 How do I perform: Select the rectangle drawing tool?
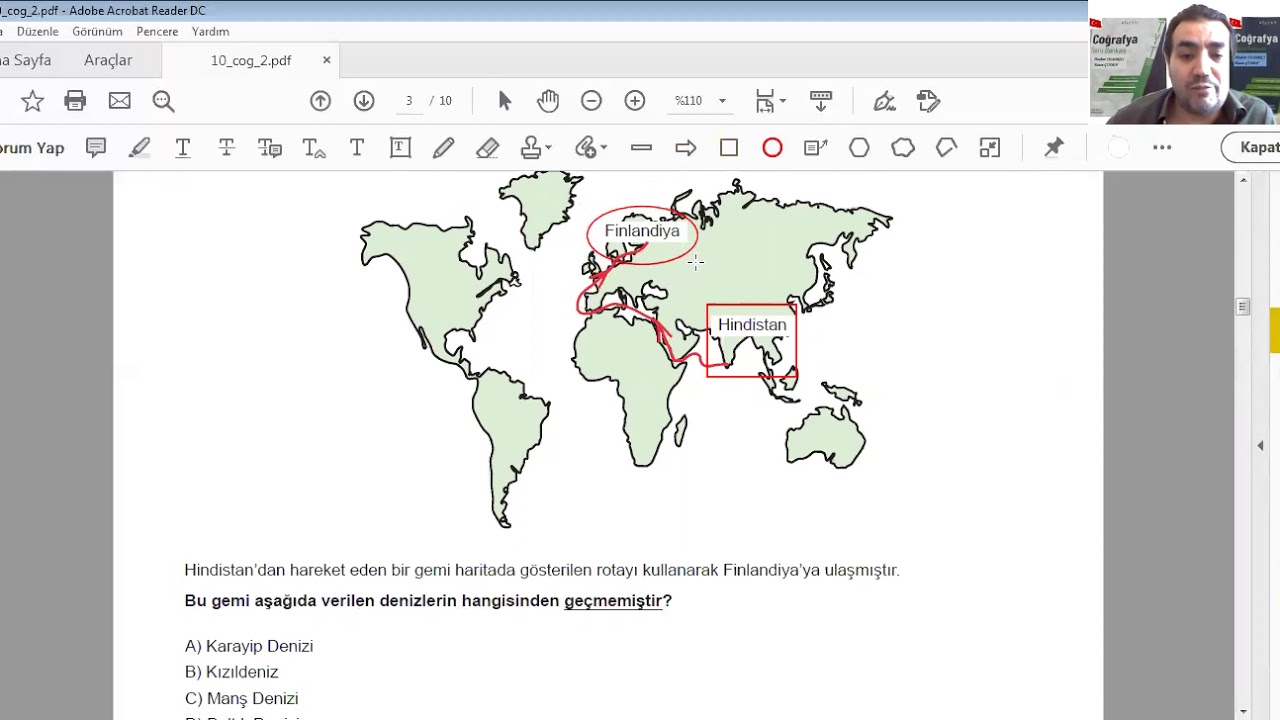pos(729,148)
